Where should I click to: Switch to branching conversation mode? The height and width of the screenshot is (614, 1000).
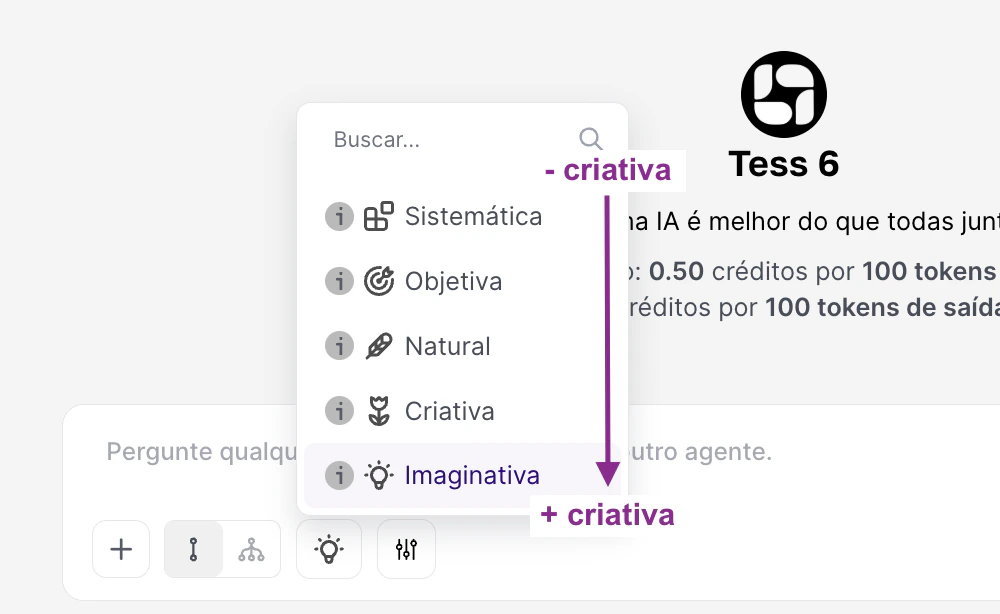tap(251, 548)
